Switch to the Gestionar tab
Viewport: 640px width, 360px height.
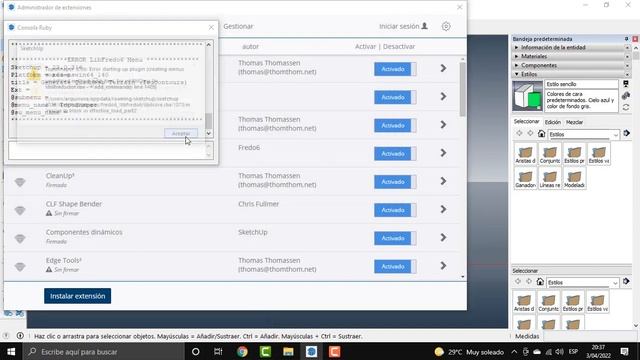click(x=238, y=26)
